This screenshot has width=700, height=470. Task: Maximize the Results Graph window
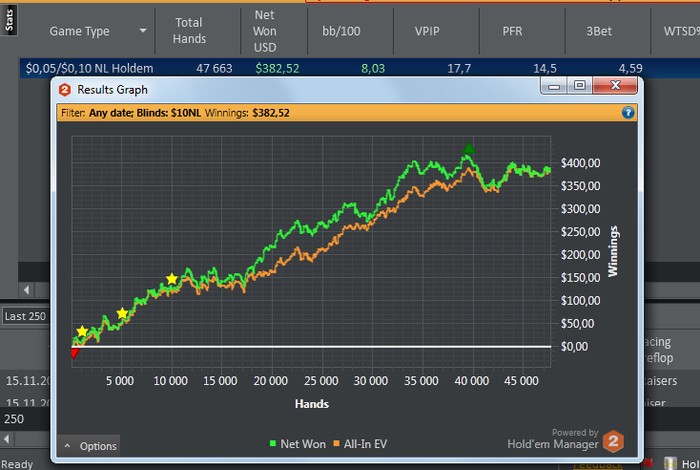point(580,85)
